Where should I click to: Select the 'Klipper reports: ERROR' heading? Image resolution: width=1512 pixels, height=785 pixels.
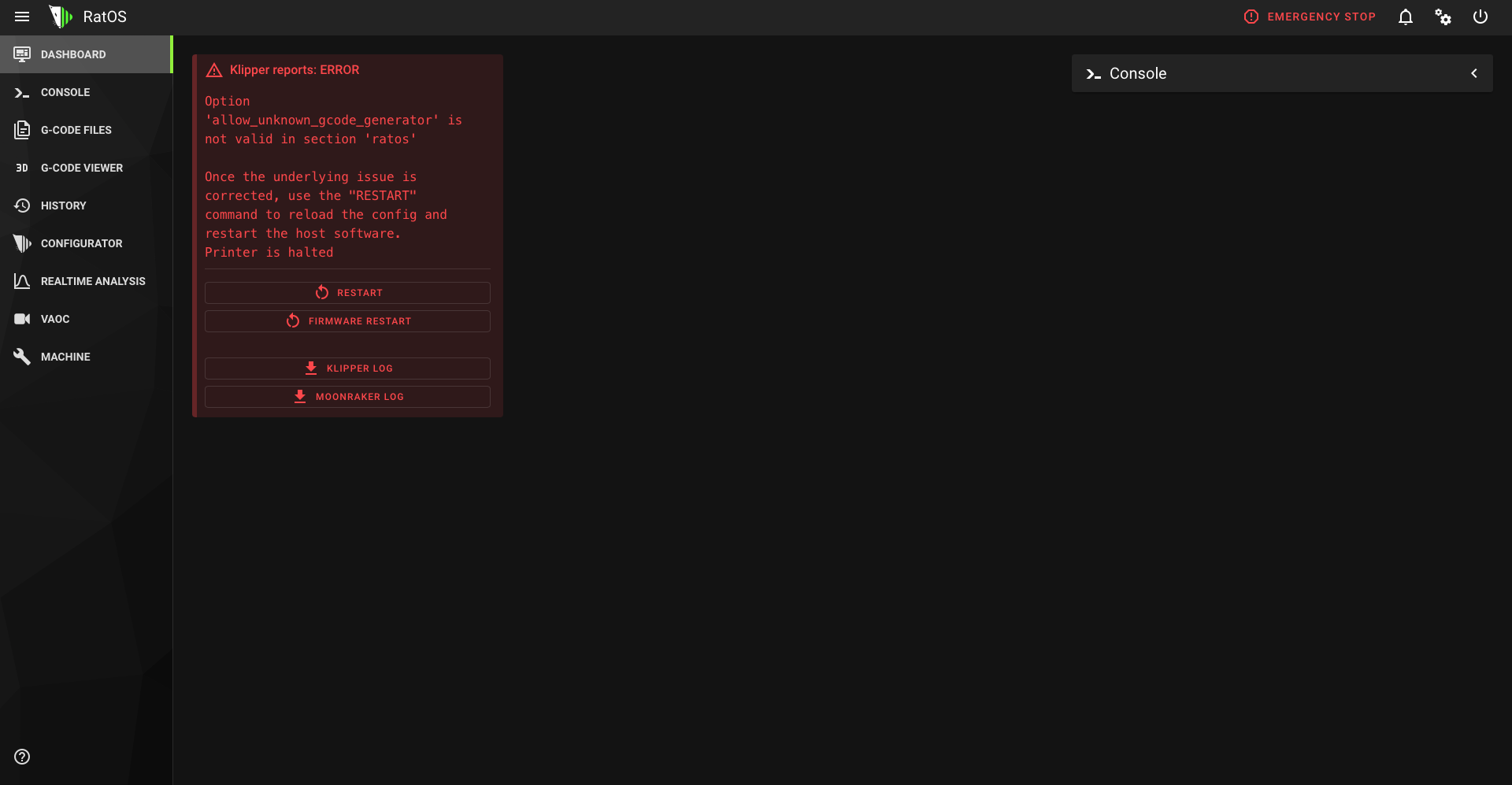pos(295,70)
